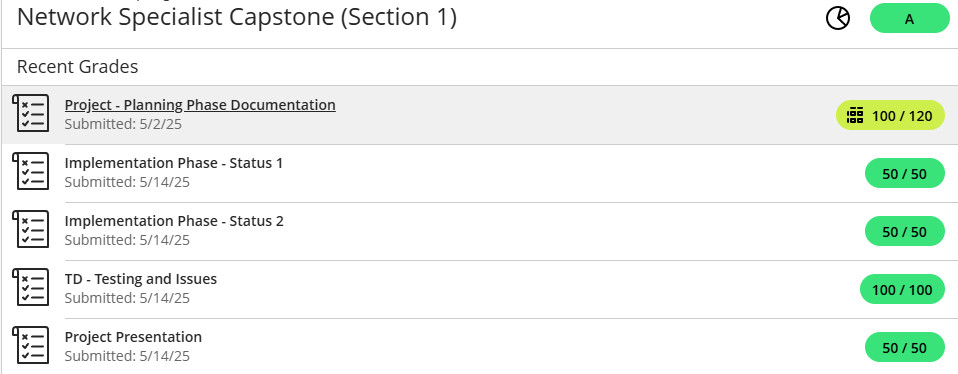The height and width of the screenshot is (374, 958).
Task: Click the 50 / 50 grade for Status 2
Action: (905, 231)
